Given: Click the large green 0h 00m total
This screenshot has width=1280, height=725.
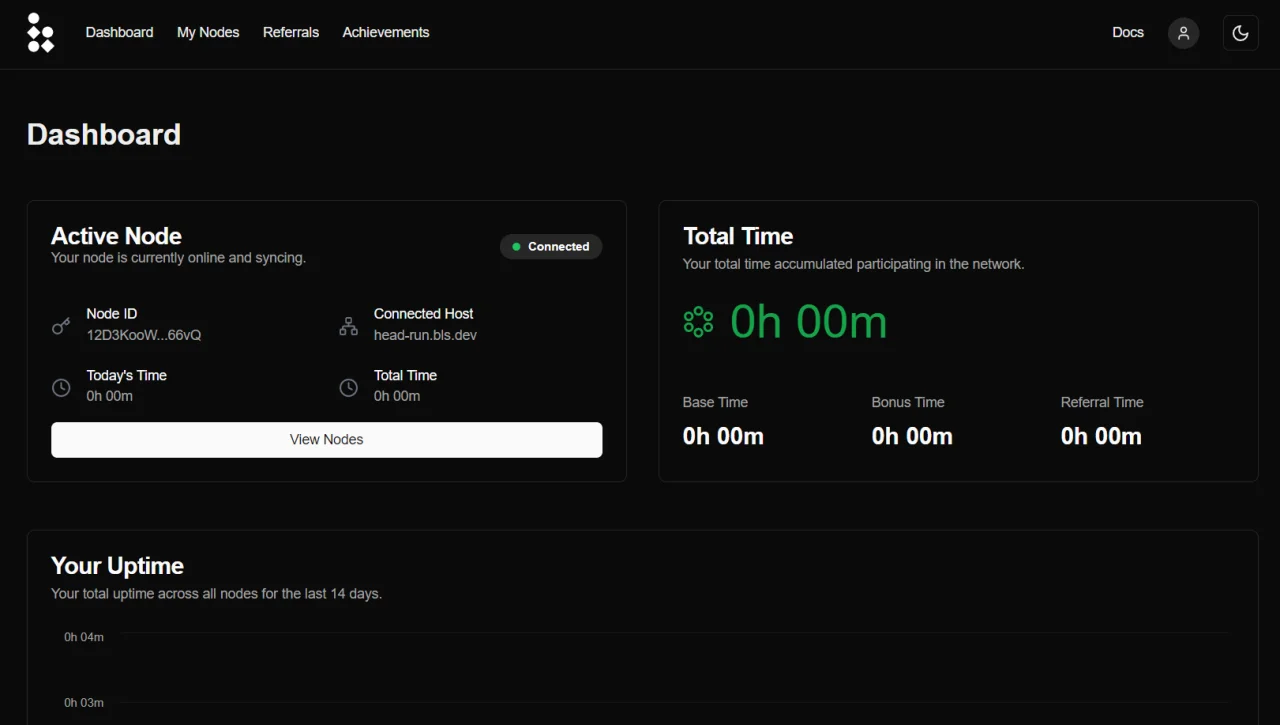Looking at the screenshot, I should 808,322.
